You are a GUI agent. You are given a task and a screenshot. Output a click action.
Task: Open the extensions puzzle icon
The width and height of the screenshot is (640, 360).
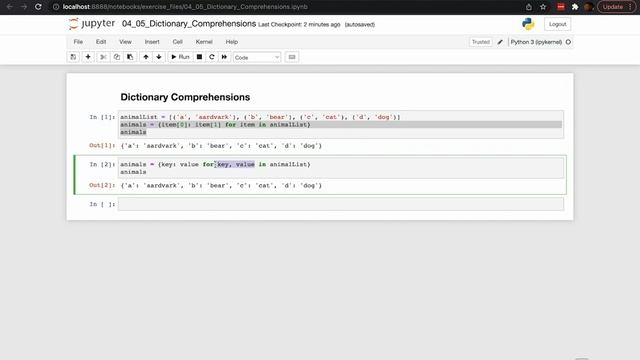click(575, 7)
